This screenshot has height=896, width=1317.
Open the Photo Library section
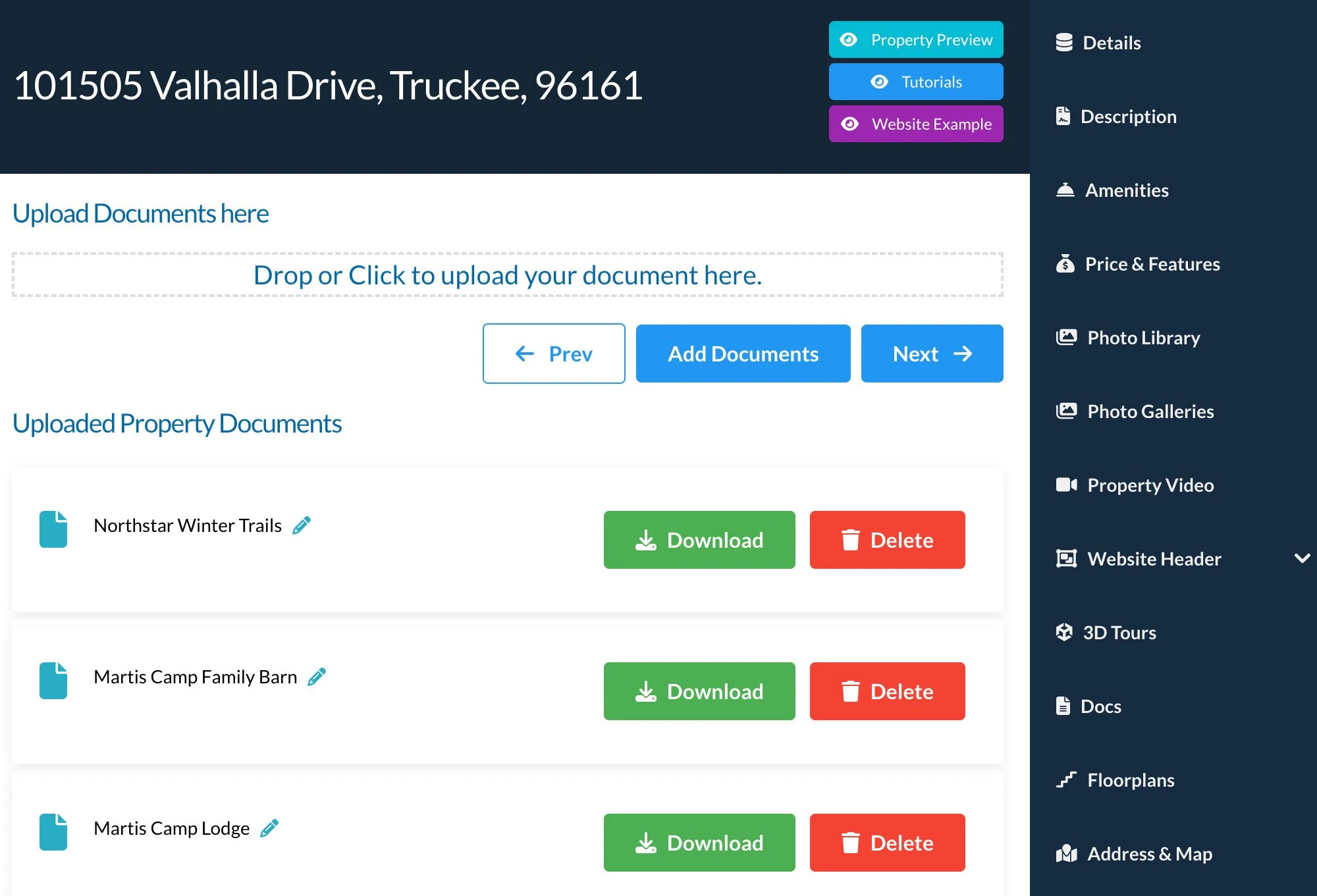click(x=1143, y=338)
